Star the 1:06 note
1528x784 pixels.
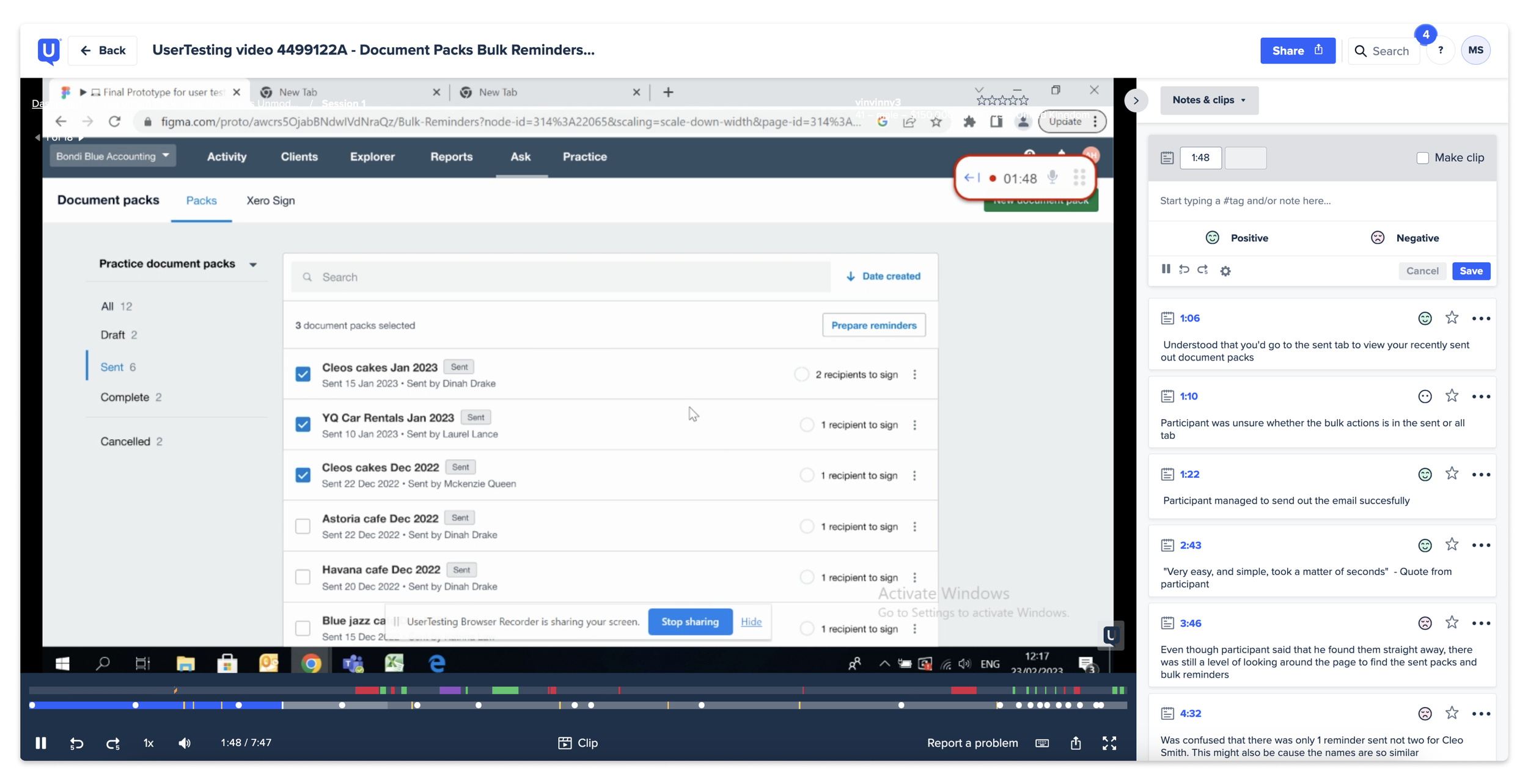(x=1452, y=318)
